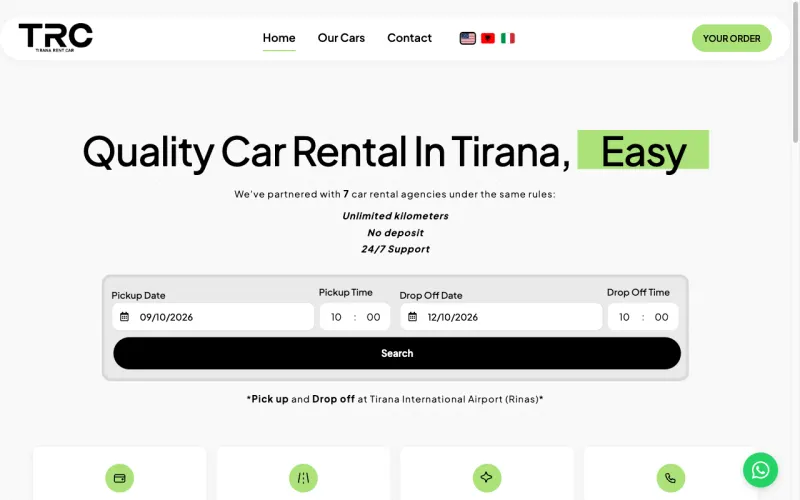Switch language with the US flag icon
Image resolution: width=800 pixels, height=500 pixels.
[x=467, y=38]
